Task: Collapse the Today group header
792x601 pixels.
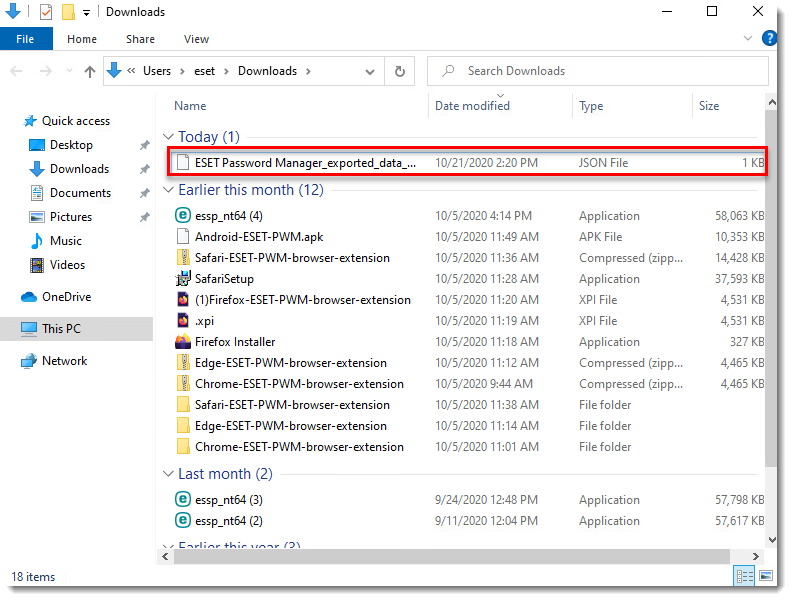Action: click(x=168, y=137)
